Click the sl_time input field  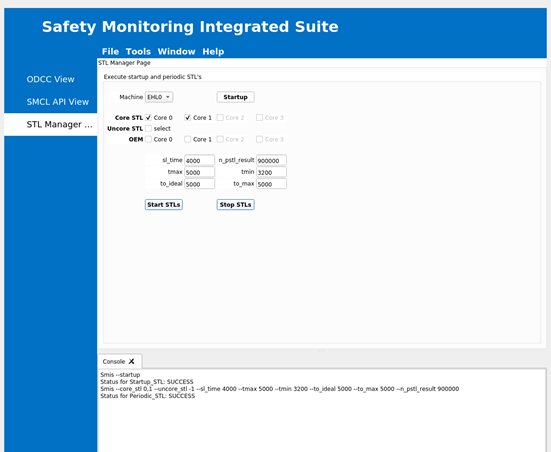(x=199, y=160)
